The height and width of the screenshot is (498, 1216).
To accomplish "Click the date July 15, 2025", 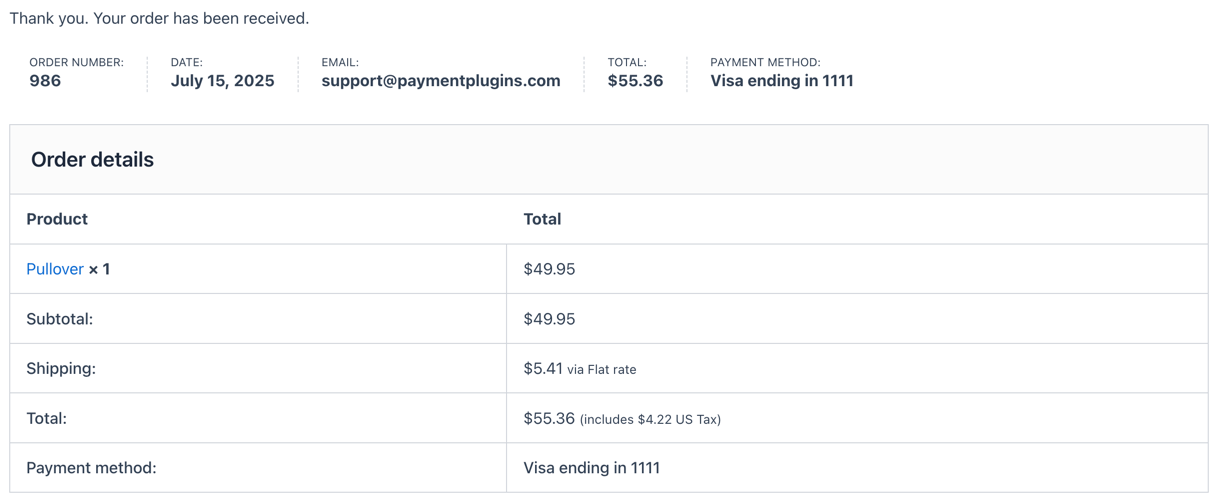I will click(222, 81).
